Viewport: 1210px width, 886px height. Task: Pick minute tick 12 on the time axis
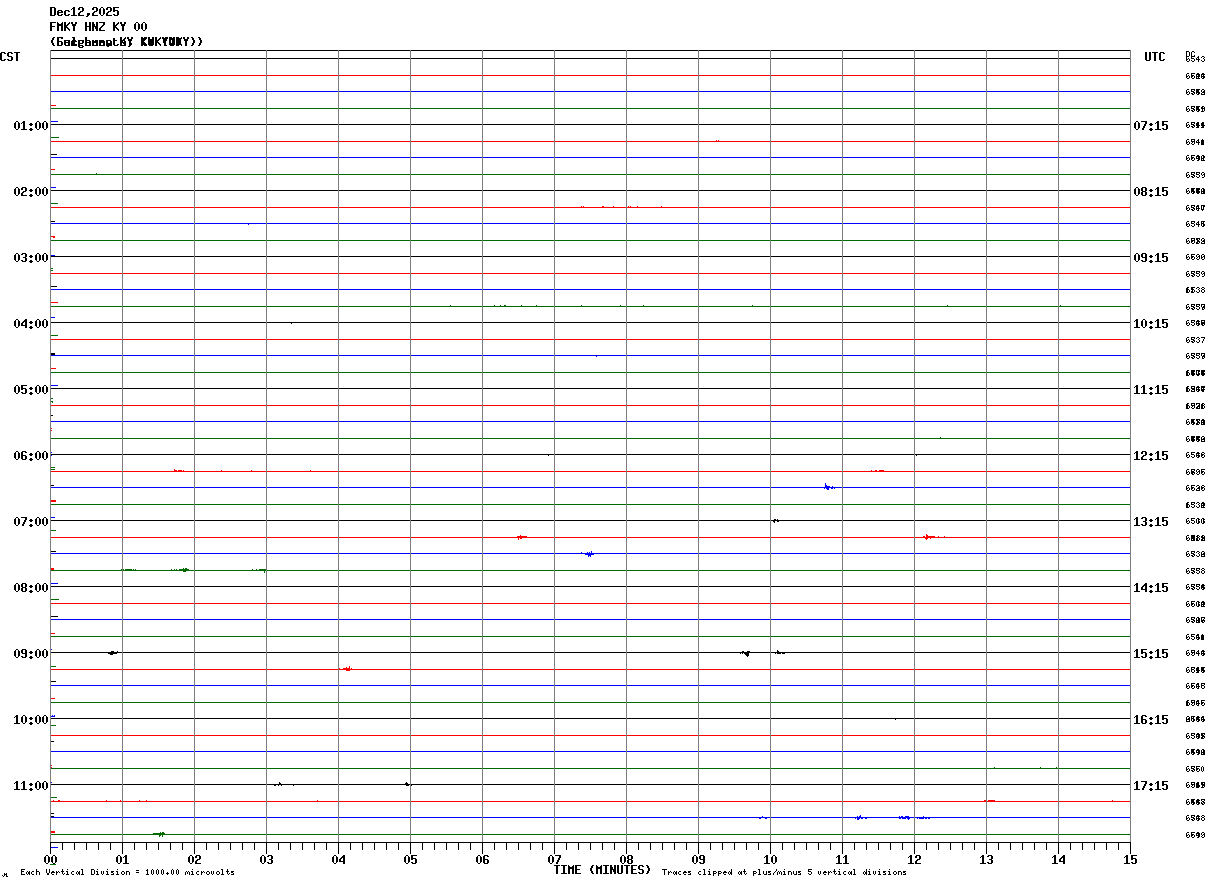(915, 859)
